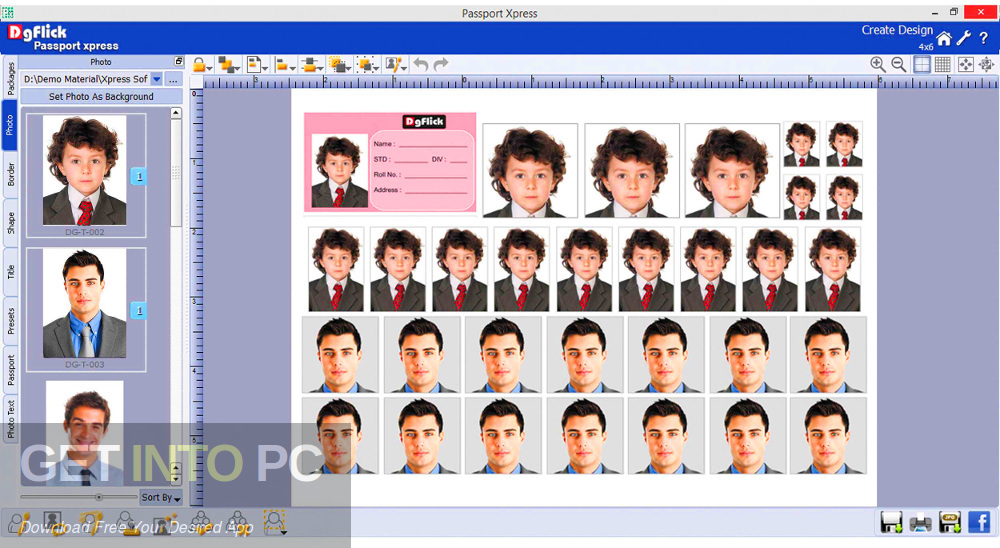Click the photo list scroll up arrow
This screenshot has height=548, width=1000.
tap(176, 114)
